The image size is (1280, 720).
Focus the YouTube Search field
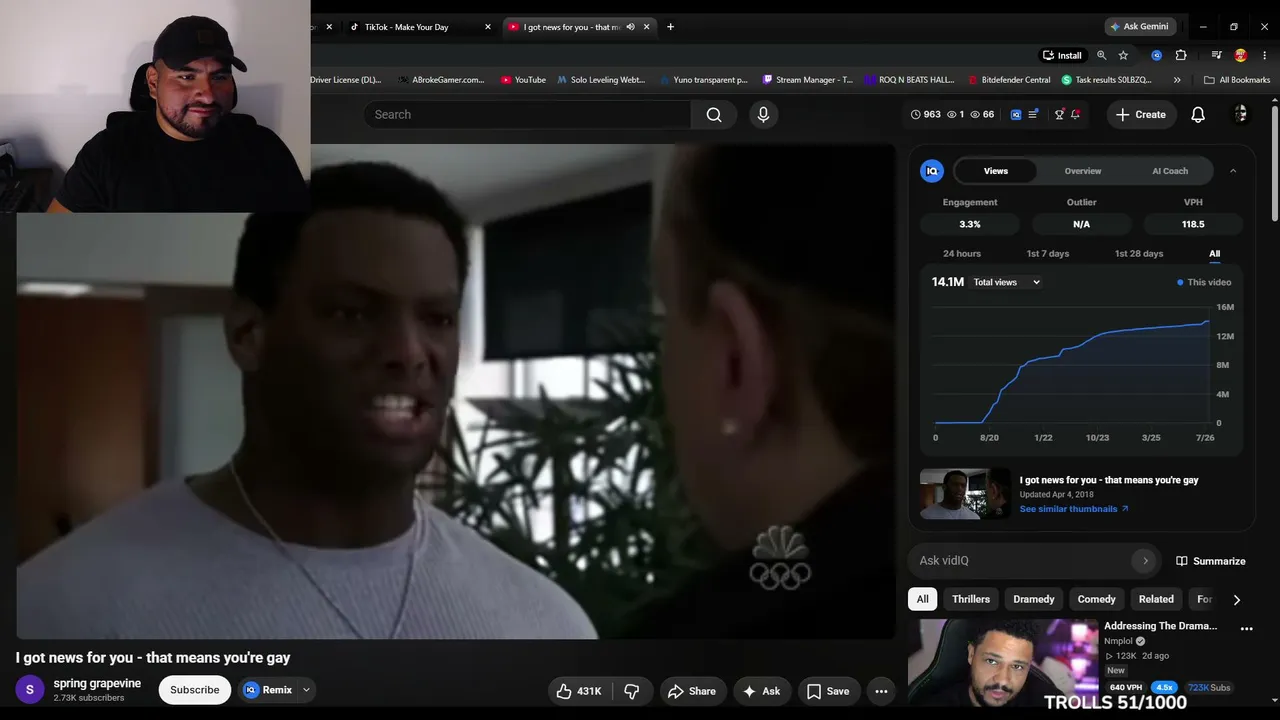pos(527,115)
